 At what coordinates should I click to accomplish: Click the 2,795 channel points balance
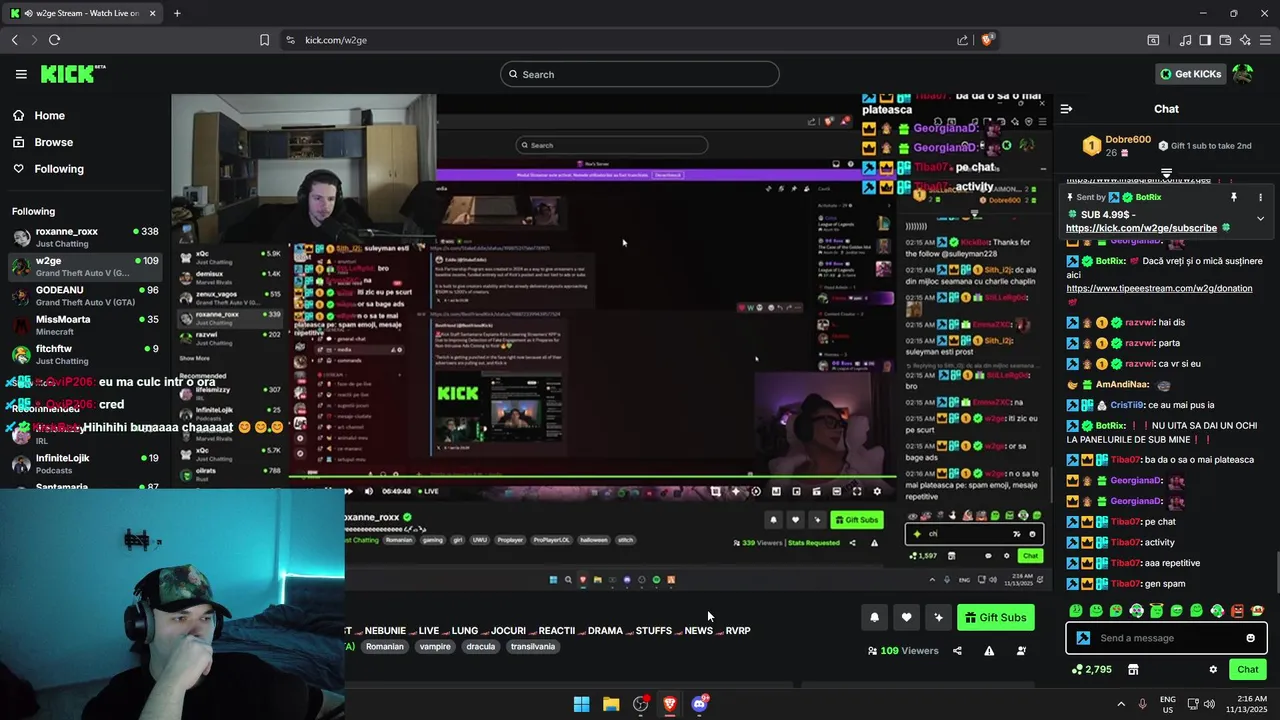[1091, 669]
